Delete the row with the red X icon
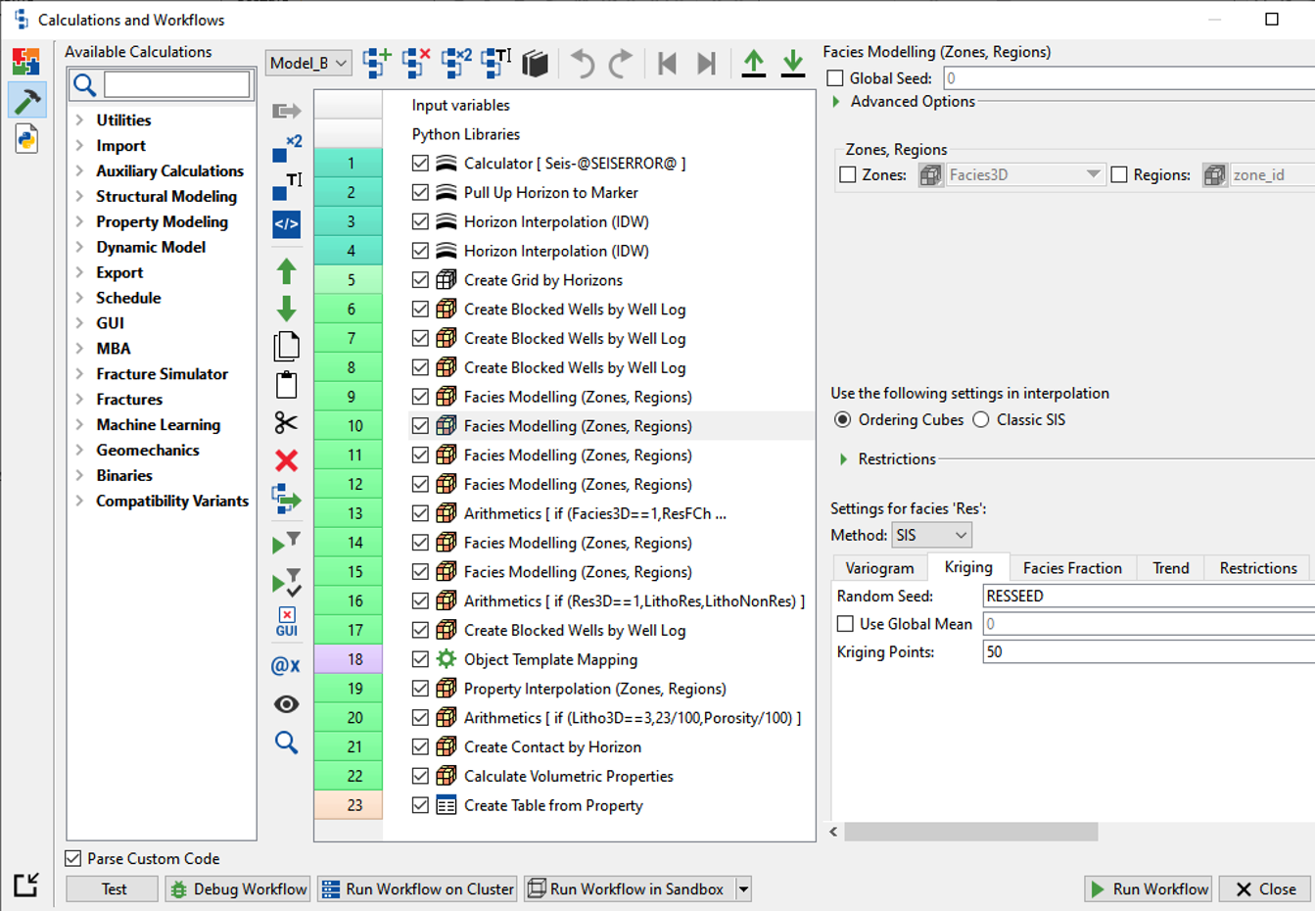 pos(286,460)
